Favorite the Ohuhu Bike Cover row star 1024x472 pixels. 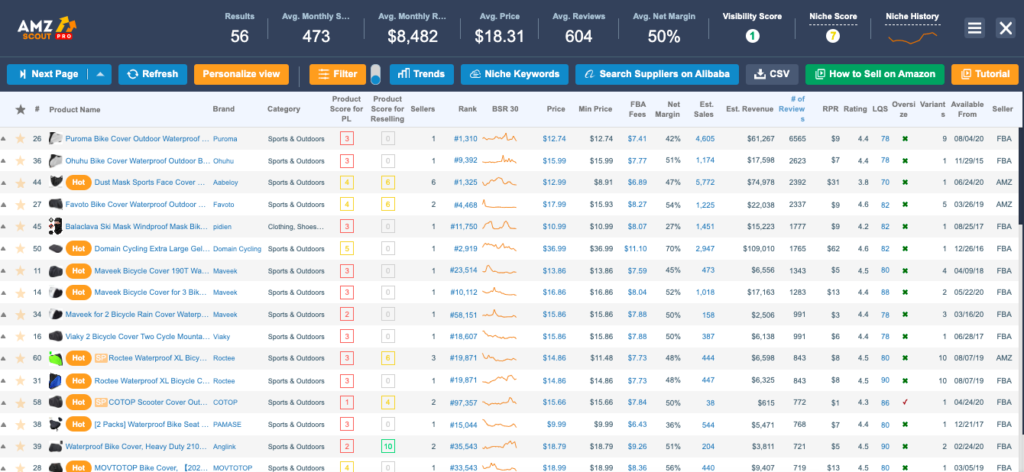click(20, 161)
